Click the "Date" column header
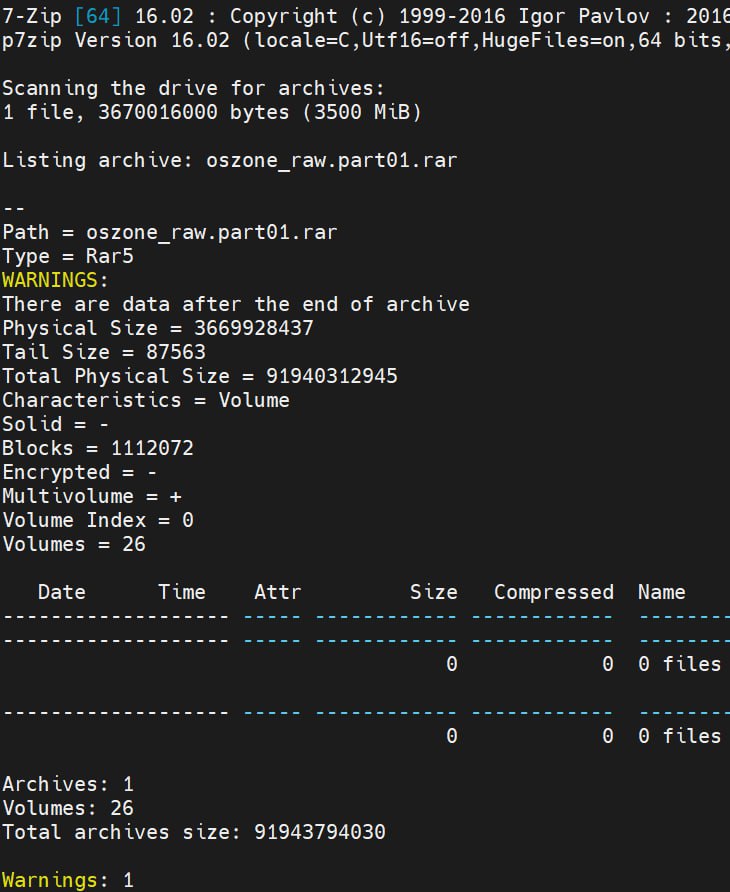 click(62, 592)
